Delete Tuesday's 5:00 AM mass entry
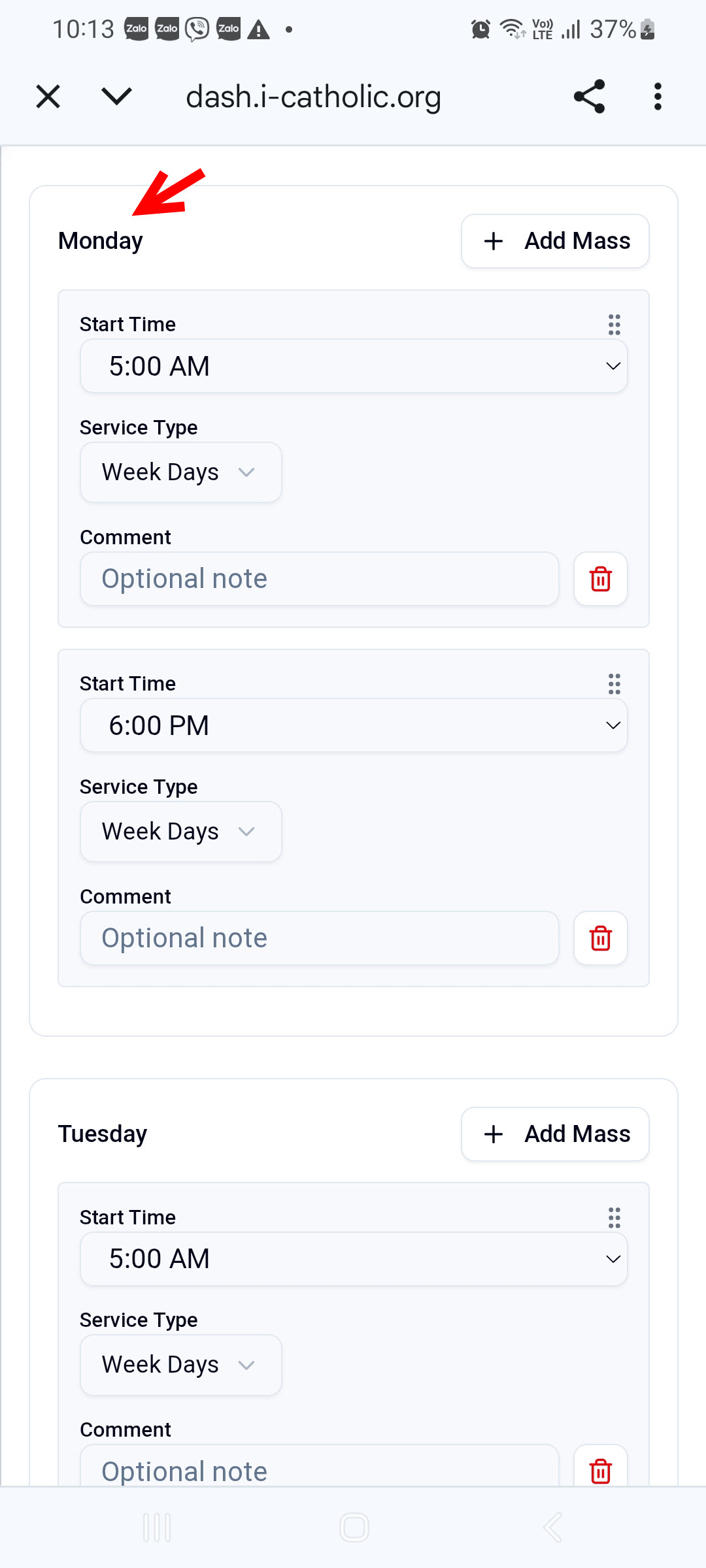The height and width of the screenshot is (1568, 706). 600,1470
